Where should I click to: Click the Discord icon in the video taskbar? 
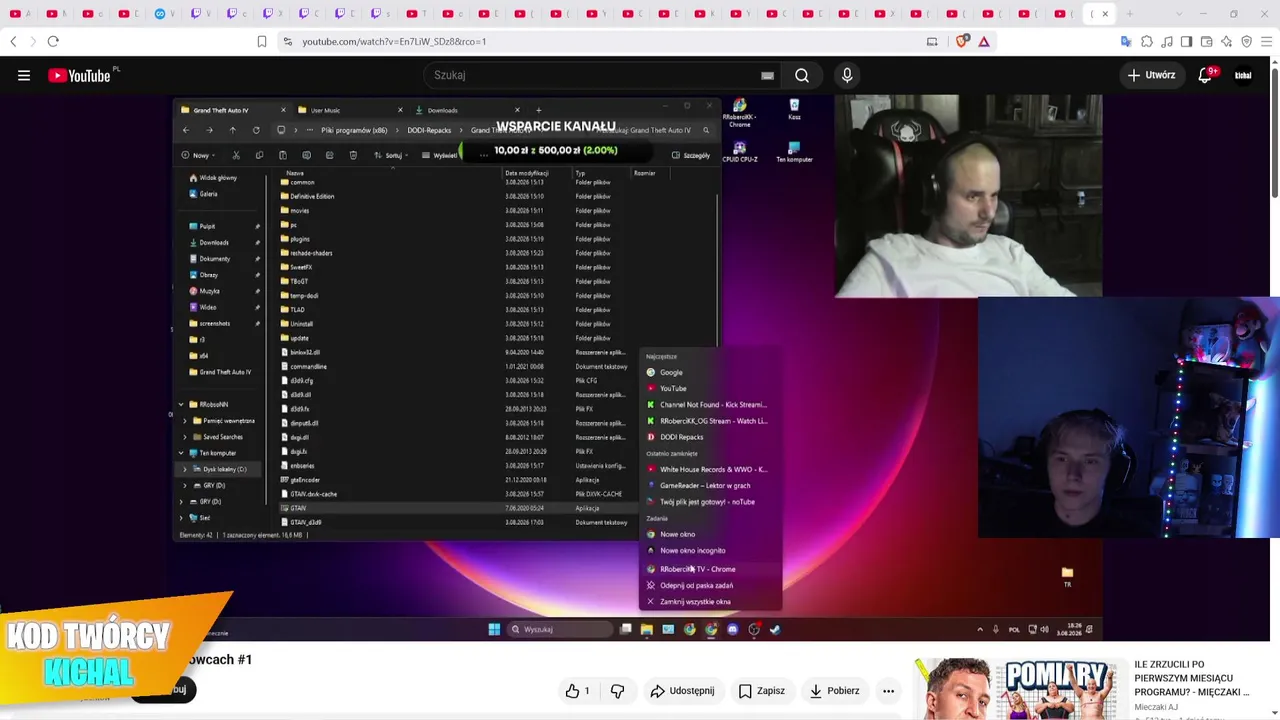[732, 629]
